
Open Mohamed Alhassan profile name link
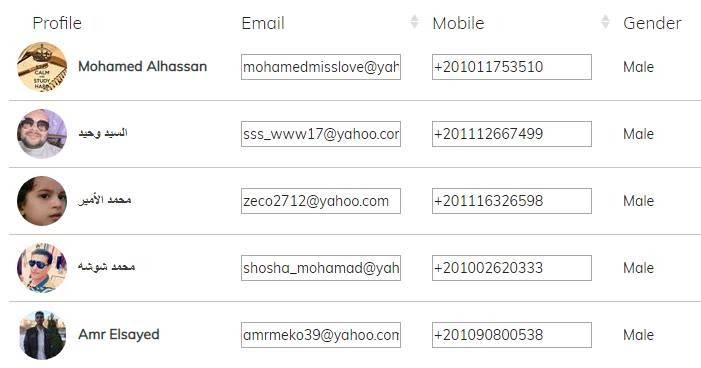pyautogui.click(x=143, y=67)
